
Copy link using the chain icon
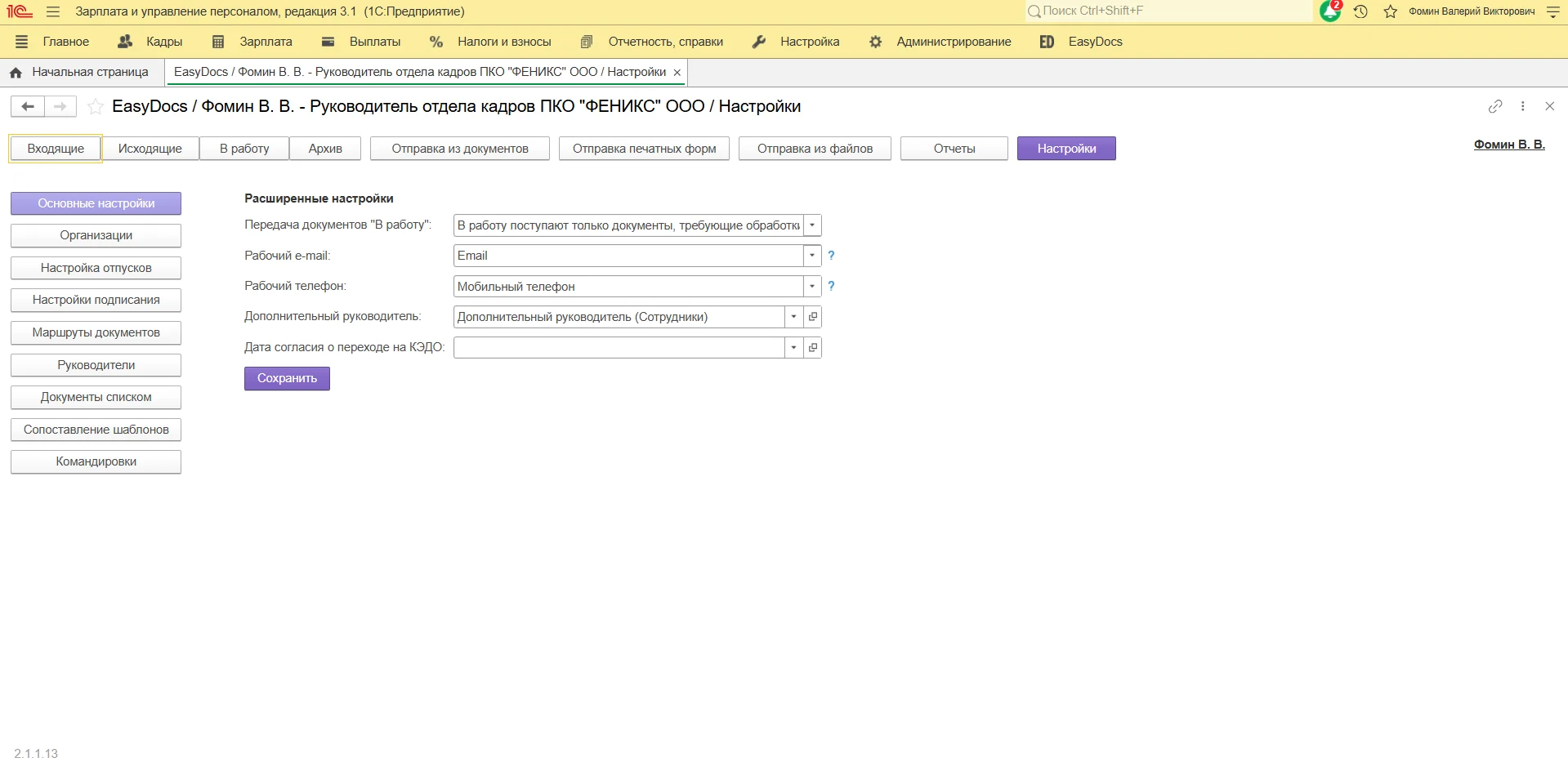(1495, 106)
